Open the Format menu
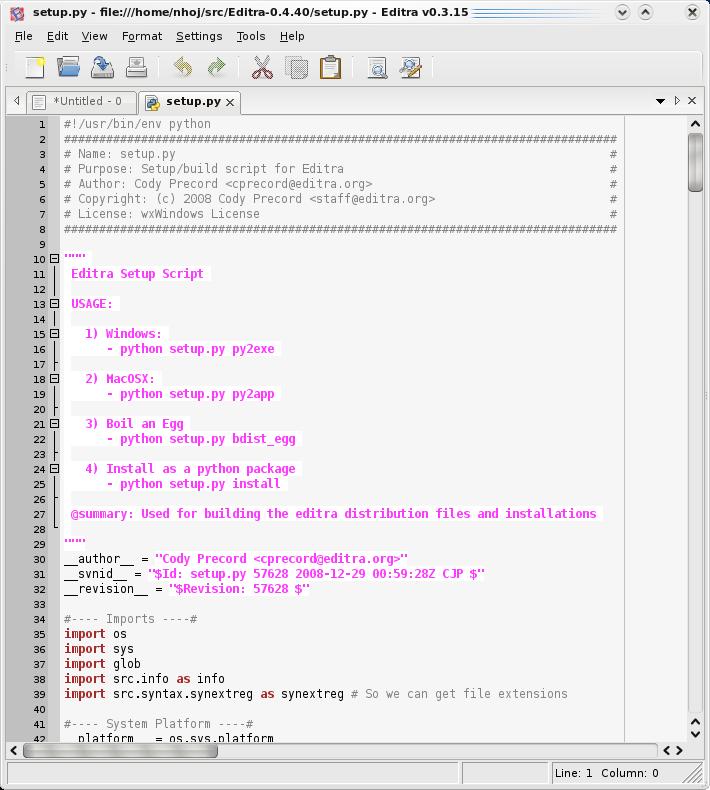This screenshot has height=790, width=710. (x=142, y=36)
